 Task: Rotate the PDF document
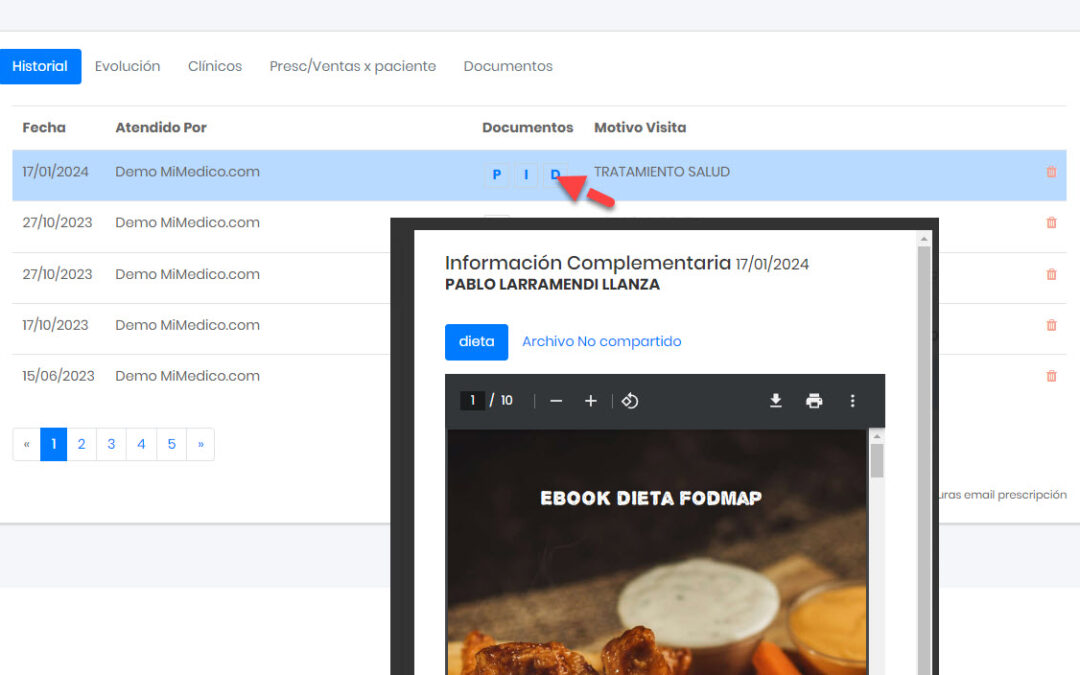pos(630,401)
